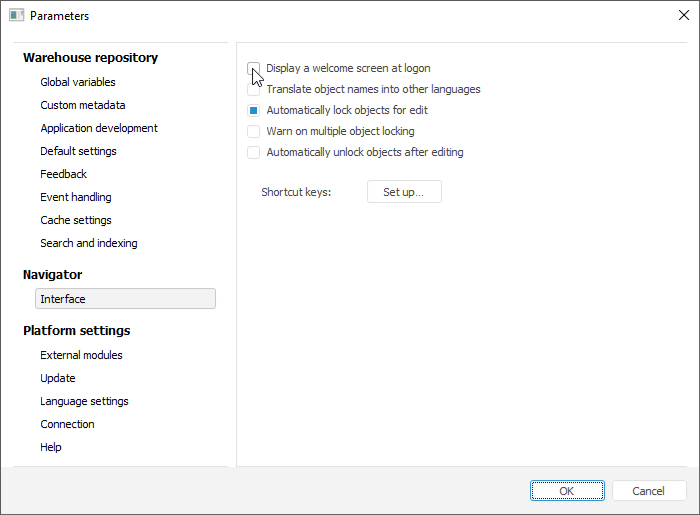
Task: Toggle Automatically unlock objects after editing
Action: (x=254, y=152)
